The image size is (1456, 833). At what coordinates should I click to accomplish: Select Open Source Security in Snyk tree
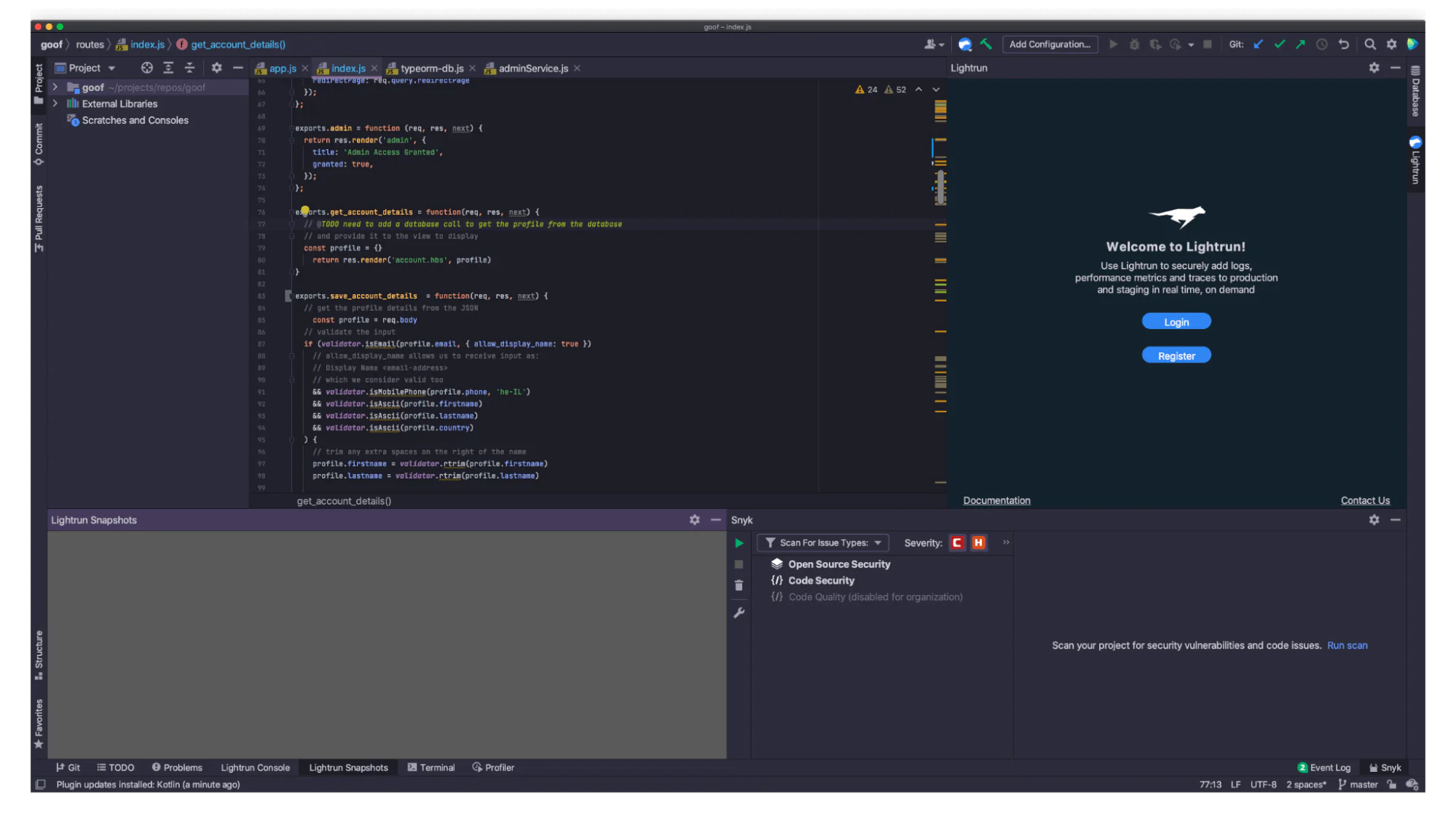[838, 564]
